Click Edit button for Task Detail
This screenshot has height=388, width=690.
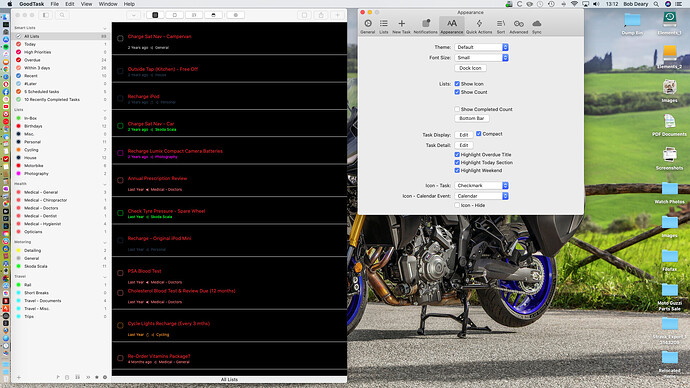(463, 145)
